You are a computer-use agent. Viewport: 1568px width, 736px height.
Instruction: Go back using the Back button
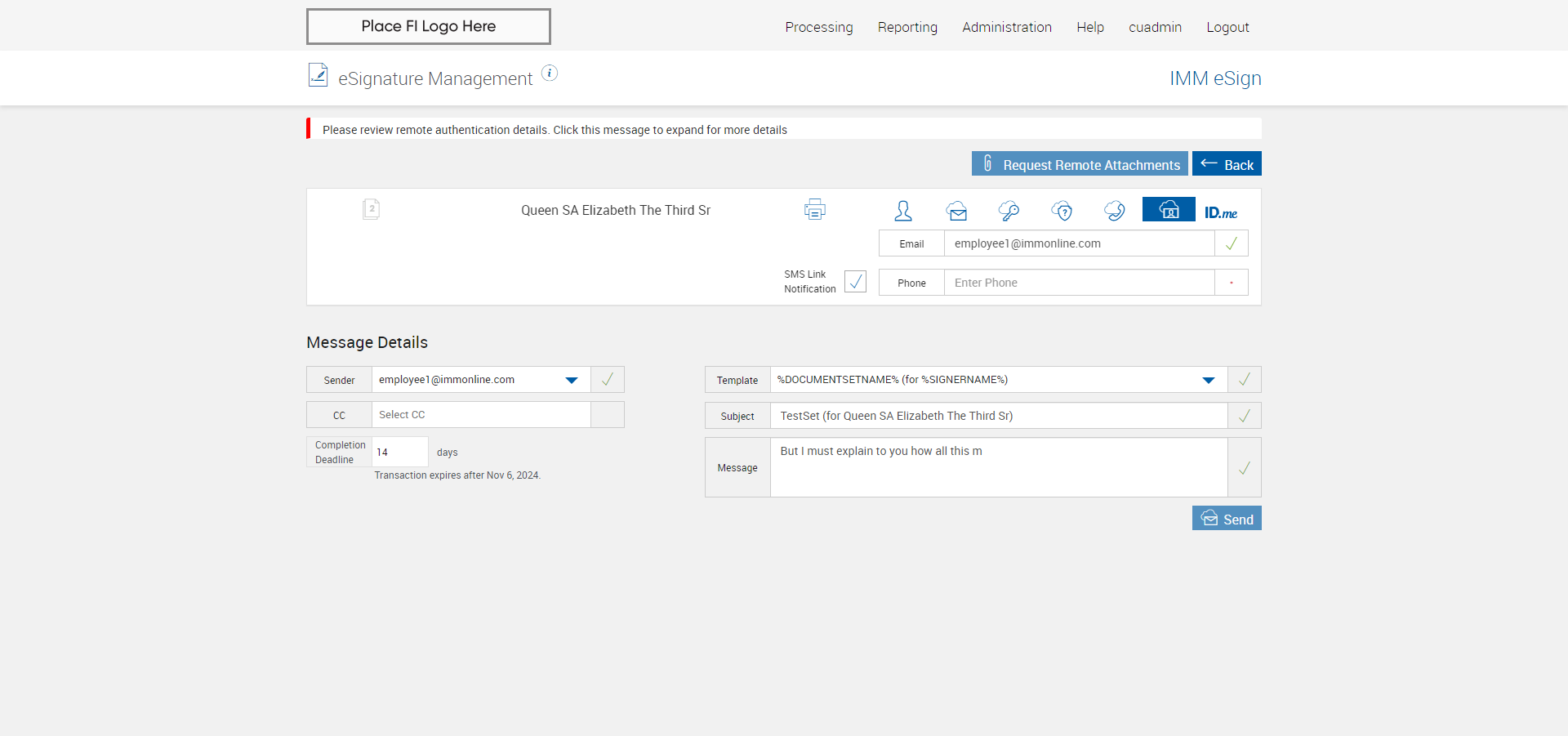click(1227, 164)
